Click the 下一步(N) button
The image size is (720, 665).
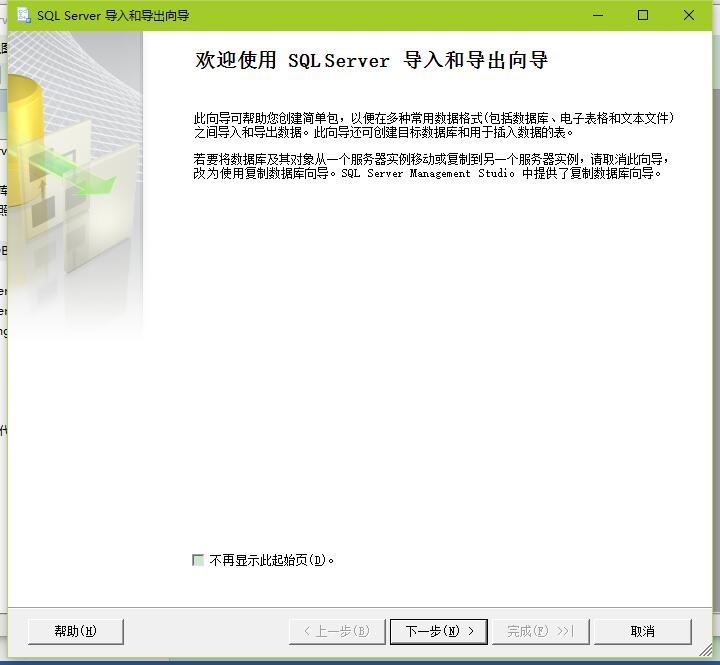click(439, 631)
